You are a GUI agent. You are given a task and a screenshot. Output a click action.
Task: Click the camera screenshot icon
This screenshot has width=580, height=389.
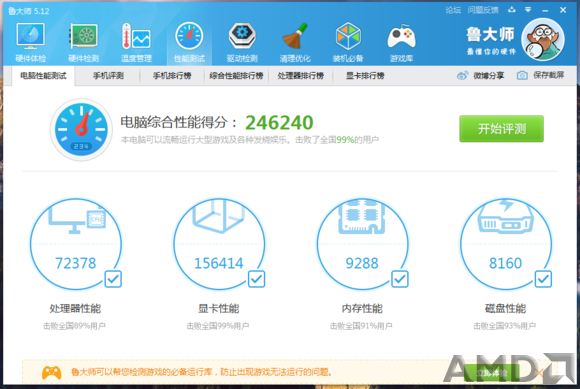coord(522,75)
